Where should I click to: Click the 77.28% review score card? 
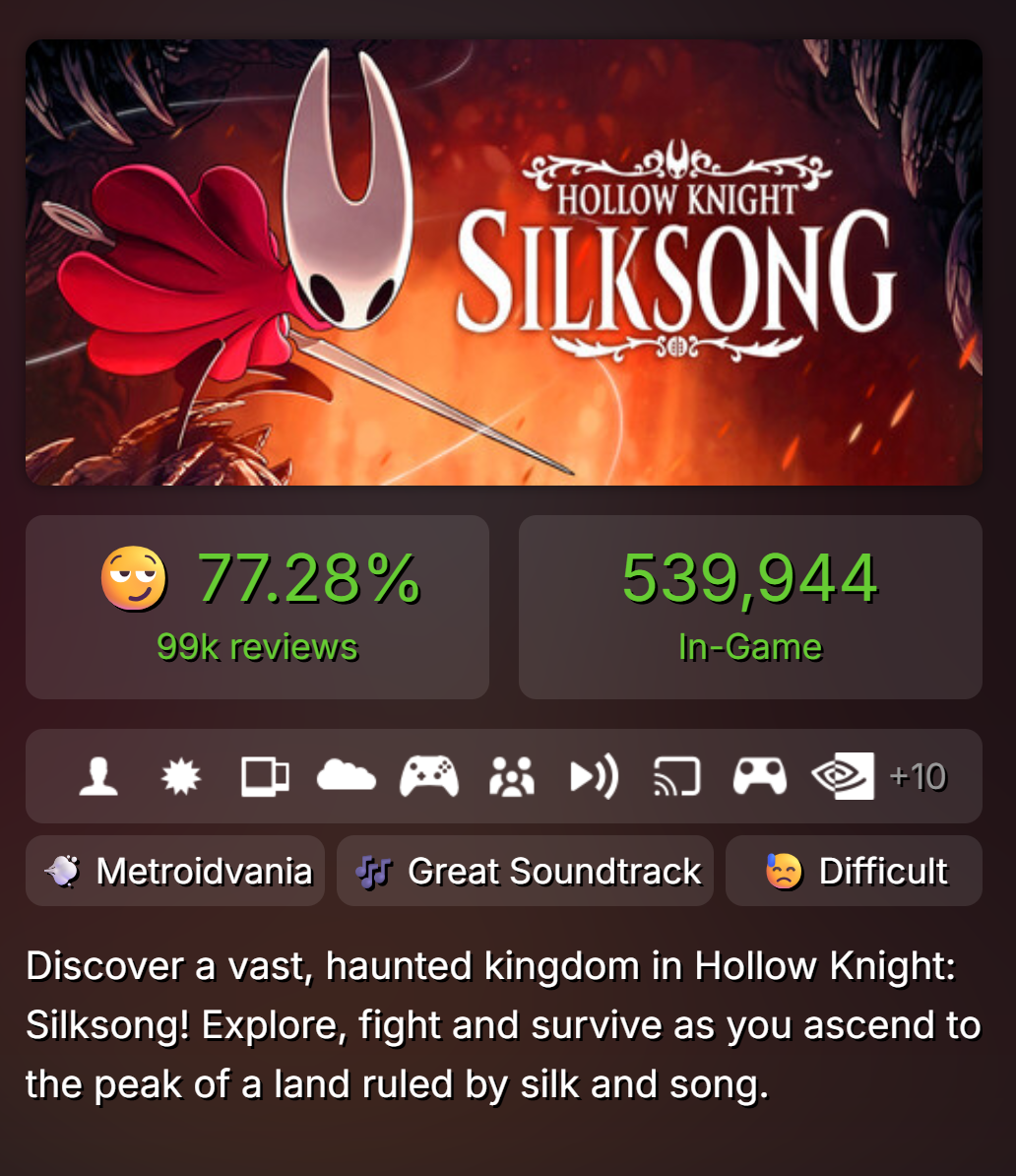257,607
